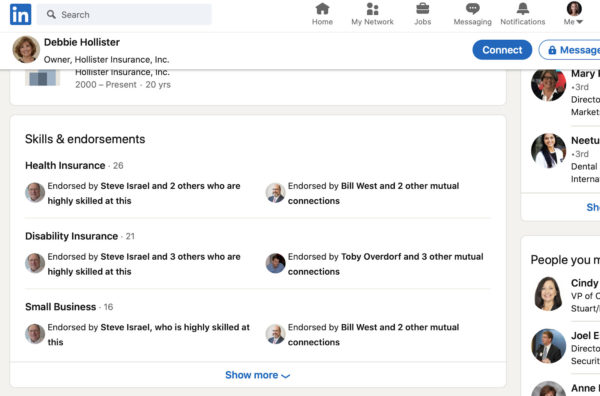
Task: Click the locked Message button
Action: [570, 50]
